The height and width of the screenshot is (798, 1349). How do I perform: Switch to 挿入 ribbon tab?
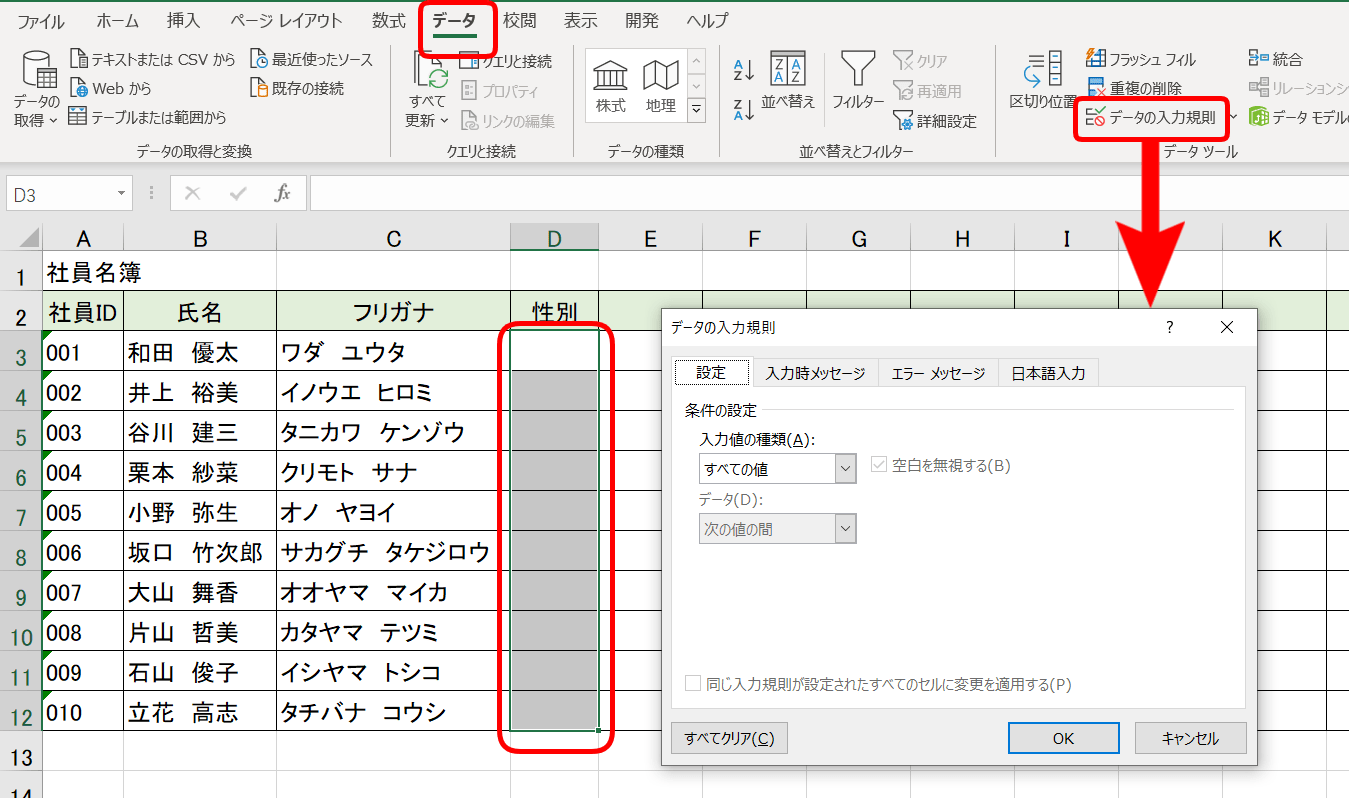point(183,21)
